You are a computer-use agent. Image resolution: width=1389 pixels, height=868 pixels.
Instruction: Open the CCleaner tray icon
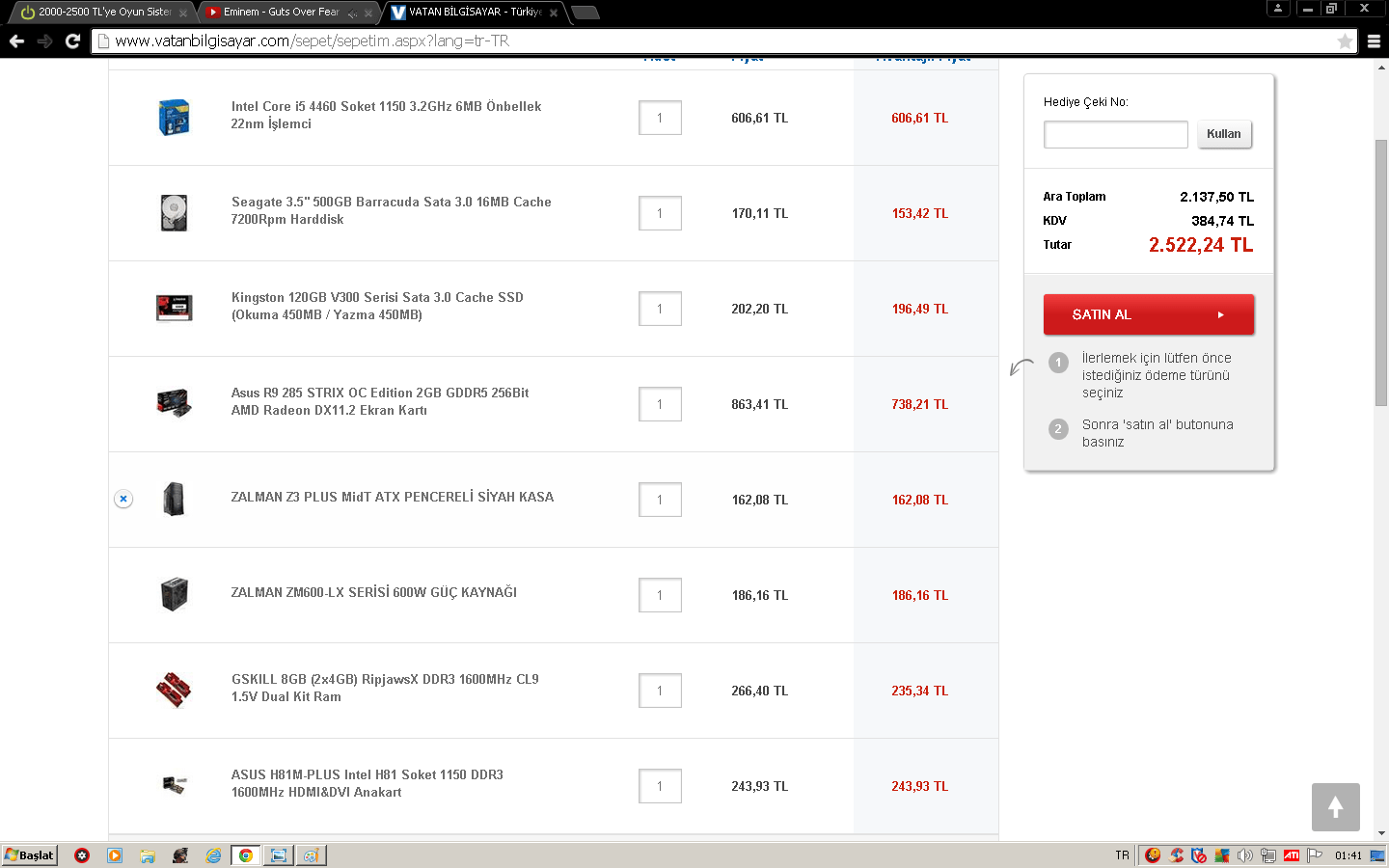[1176, 855]
